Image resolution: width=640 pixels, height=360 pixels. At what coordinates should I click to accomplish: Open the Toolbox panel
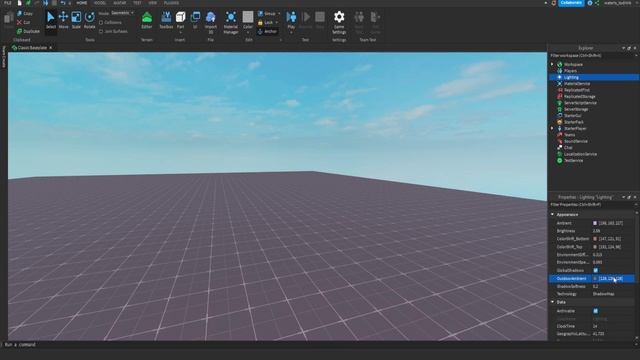166,20
